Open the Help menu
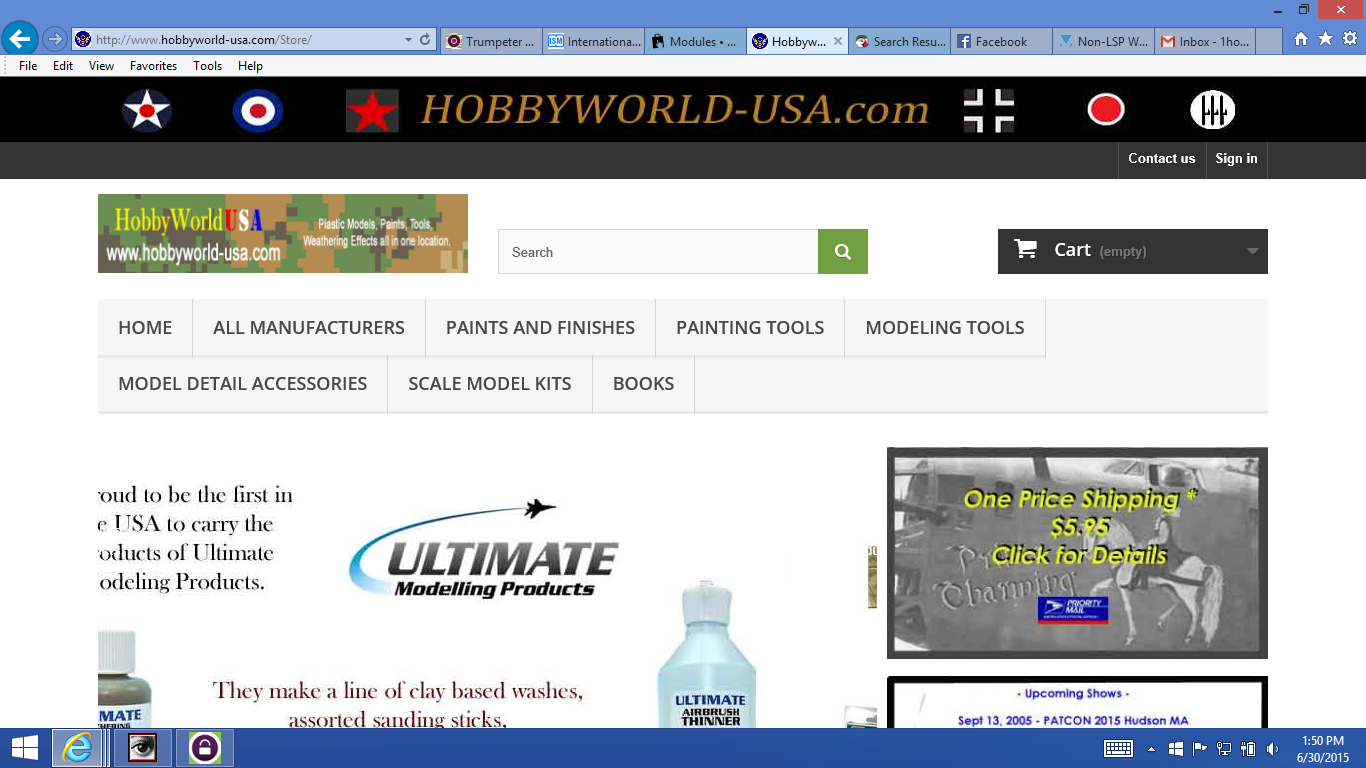This screenshot has width=1366, height=768. click(x=250, y=66)
